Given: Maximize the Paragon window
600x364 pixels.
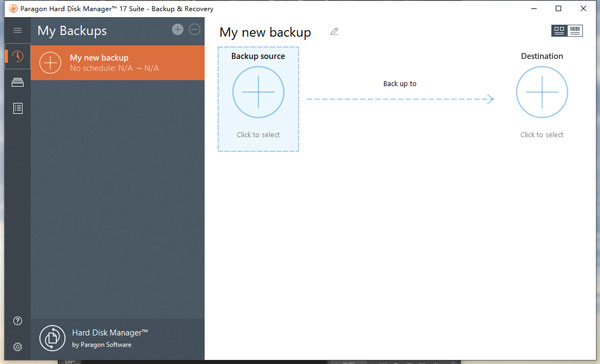Looking at the screenshot, I should (558, 8).
